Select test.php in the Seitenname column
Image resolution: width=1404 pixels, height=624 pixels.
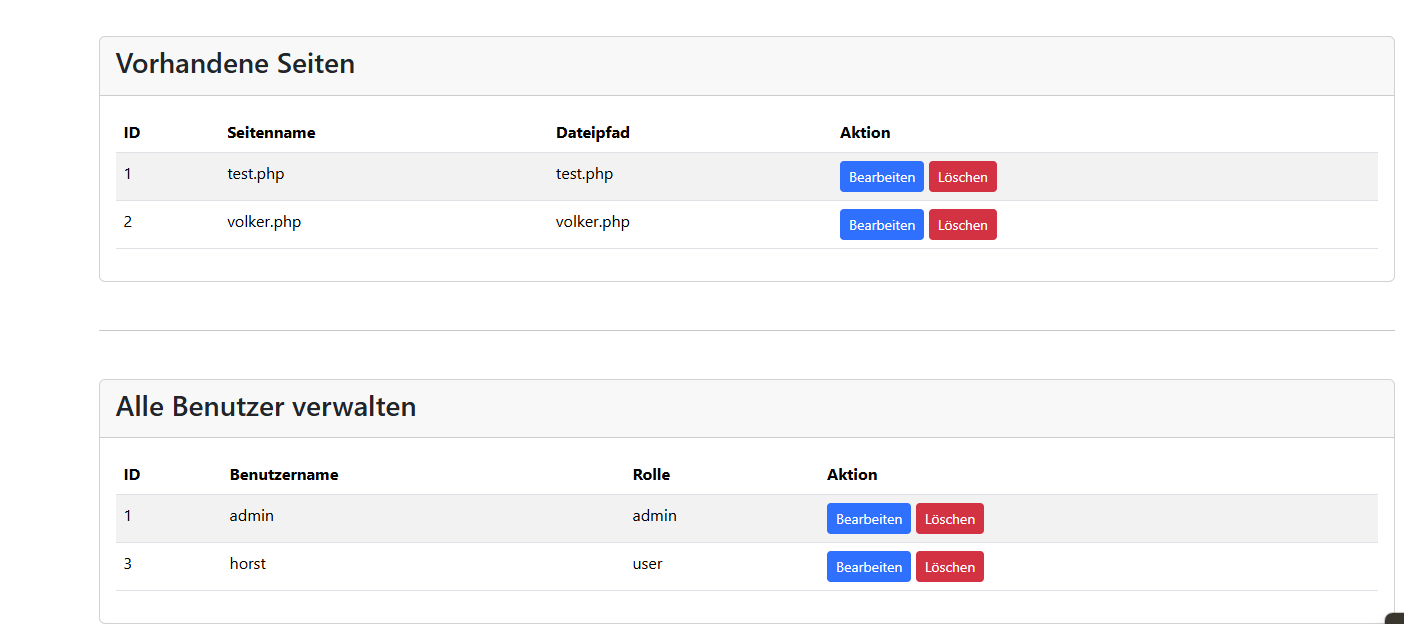255,174
